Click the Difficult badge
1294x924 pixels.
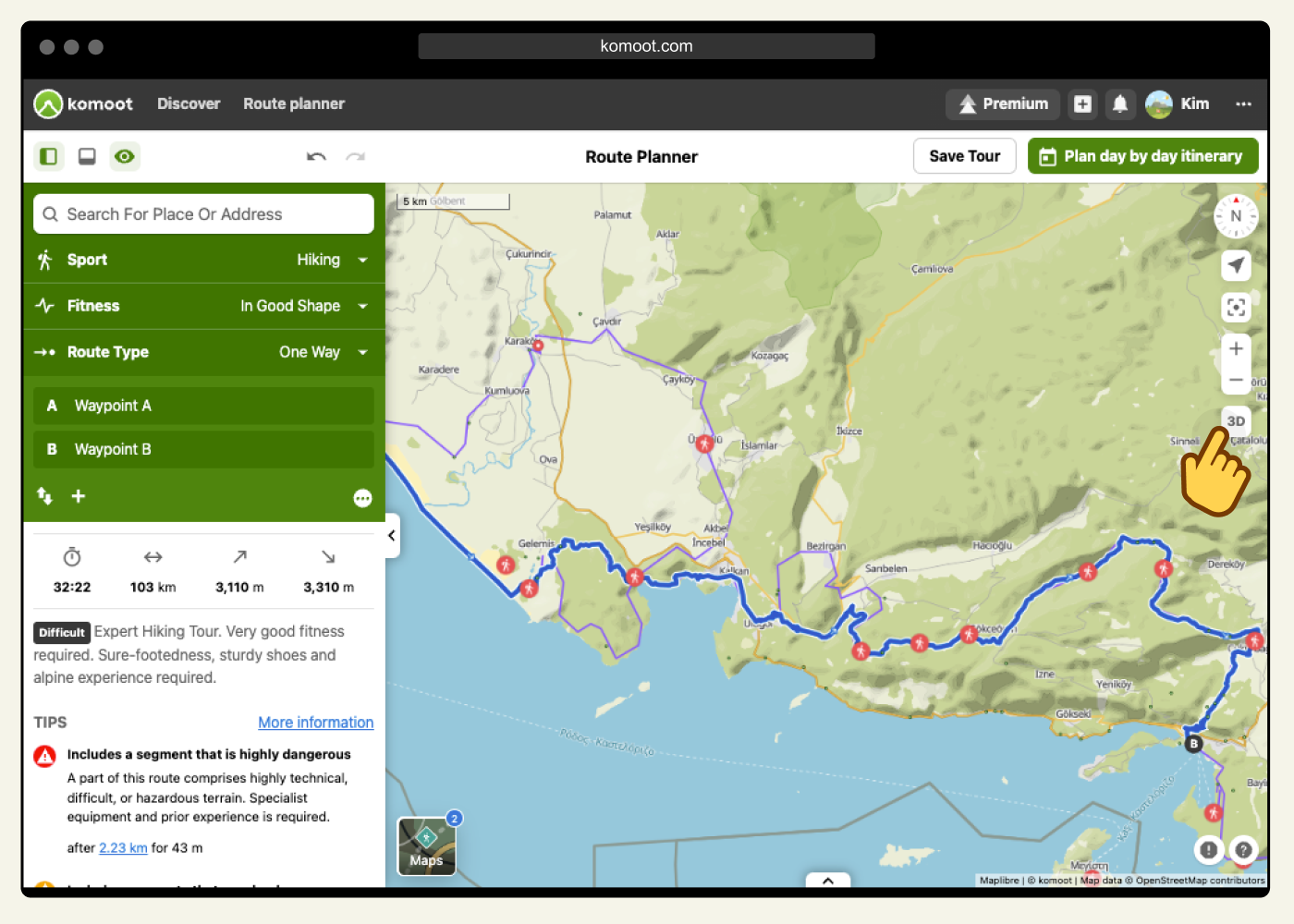click(x=62, y=633)
